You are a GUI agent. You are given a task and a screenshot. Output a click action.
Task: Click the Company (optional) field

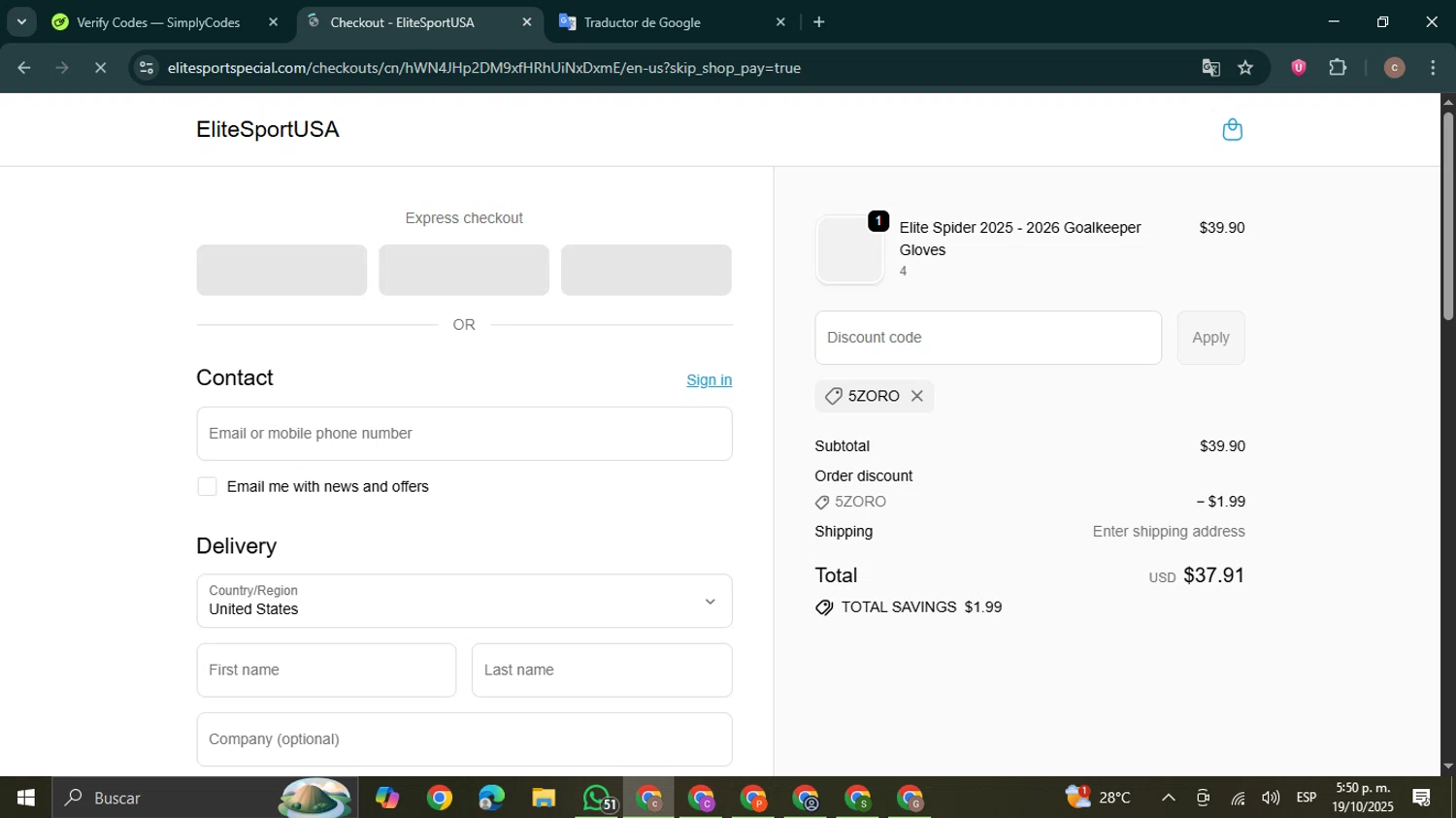click(x=464, y=739)
